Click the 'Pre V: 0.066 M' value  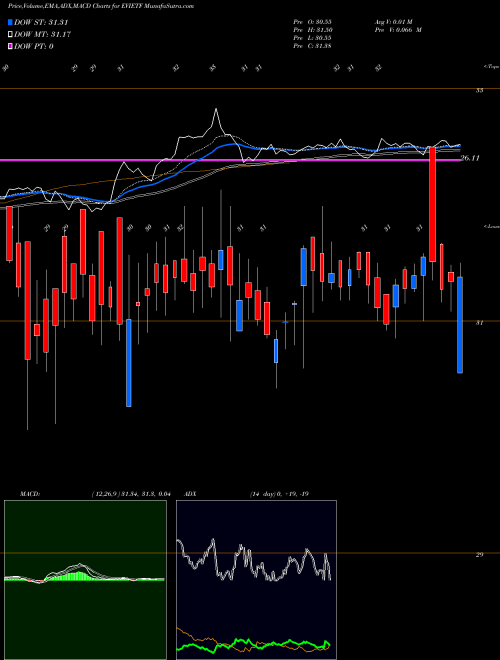point(398,30)
